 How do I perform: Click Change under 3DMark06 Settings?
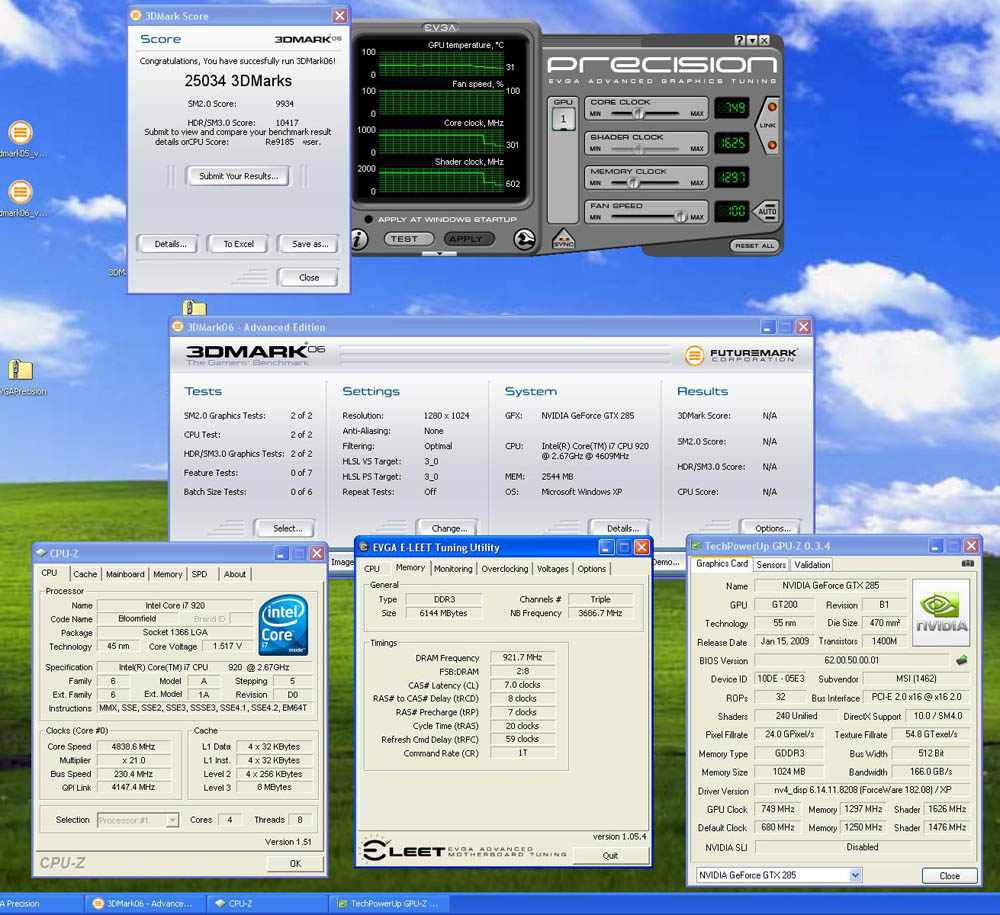tap(449, 528)
